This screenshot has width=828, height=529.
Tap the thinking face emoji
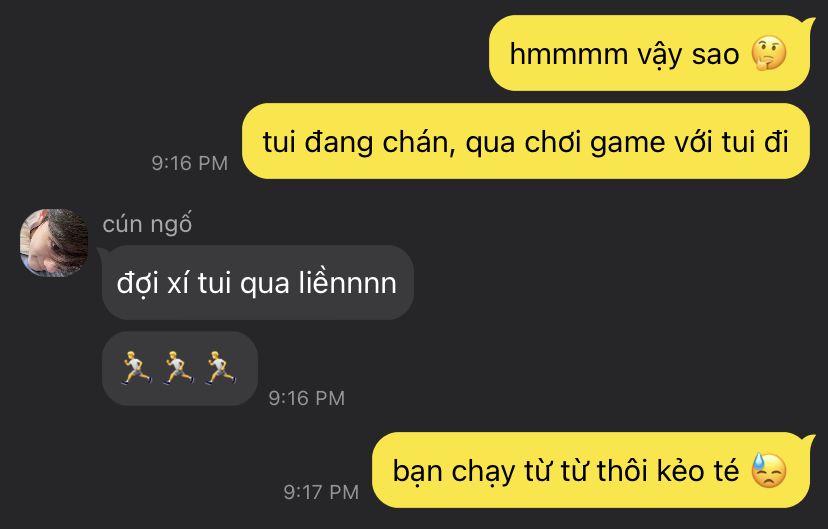[769, 53]
